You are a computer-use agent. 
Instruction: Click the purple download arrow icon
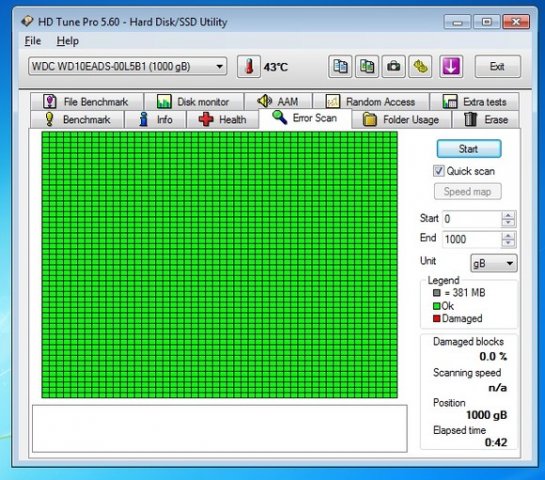point(451,66)
